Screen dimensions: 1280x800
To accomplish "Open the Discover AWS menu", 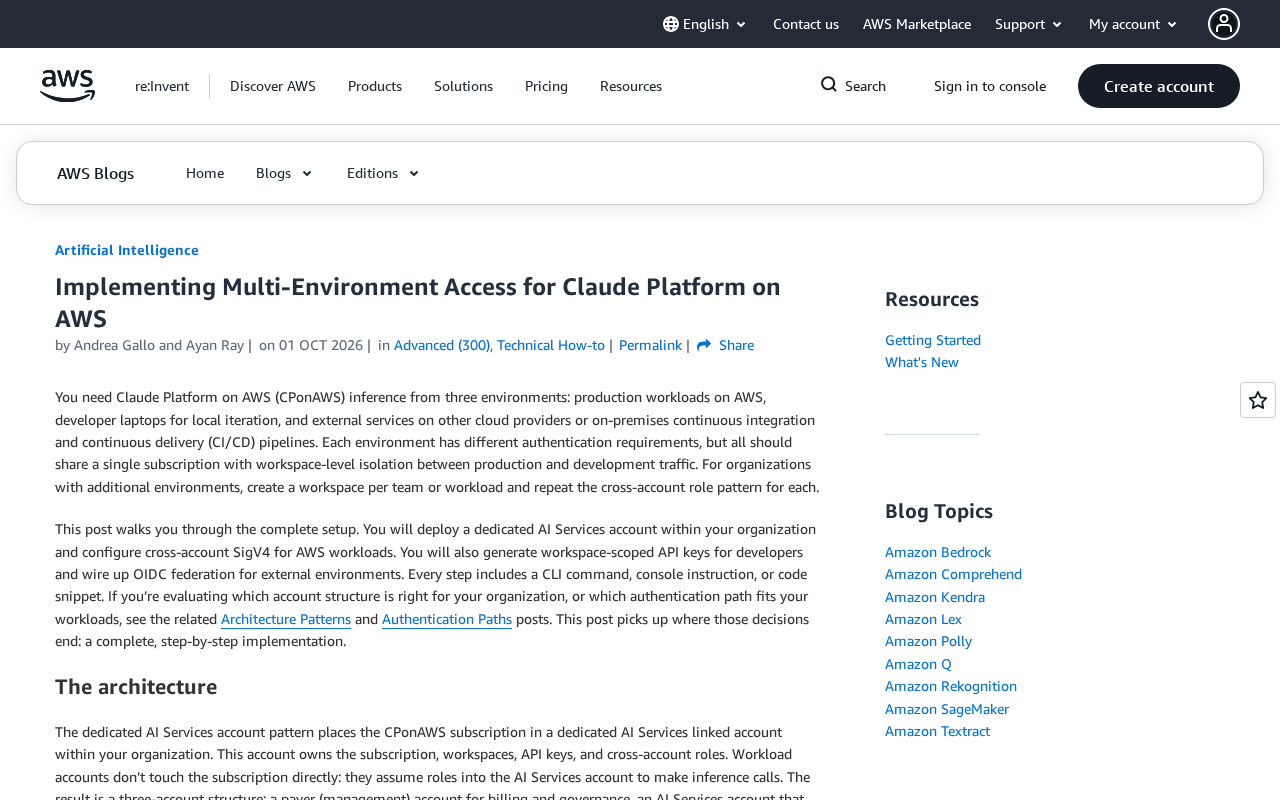I will [273, 86].
